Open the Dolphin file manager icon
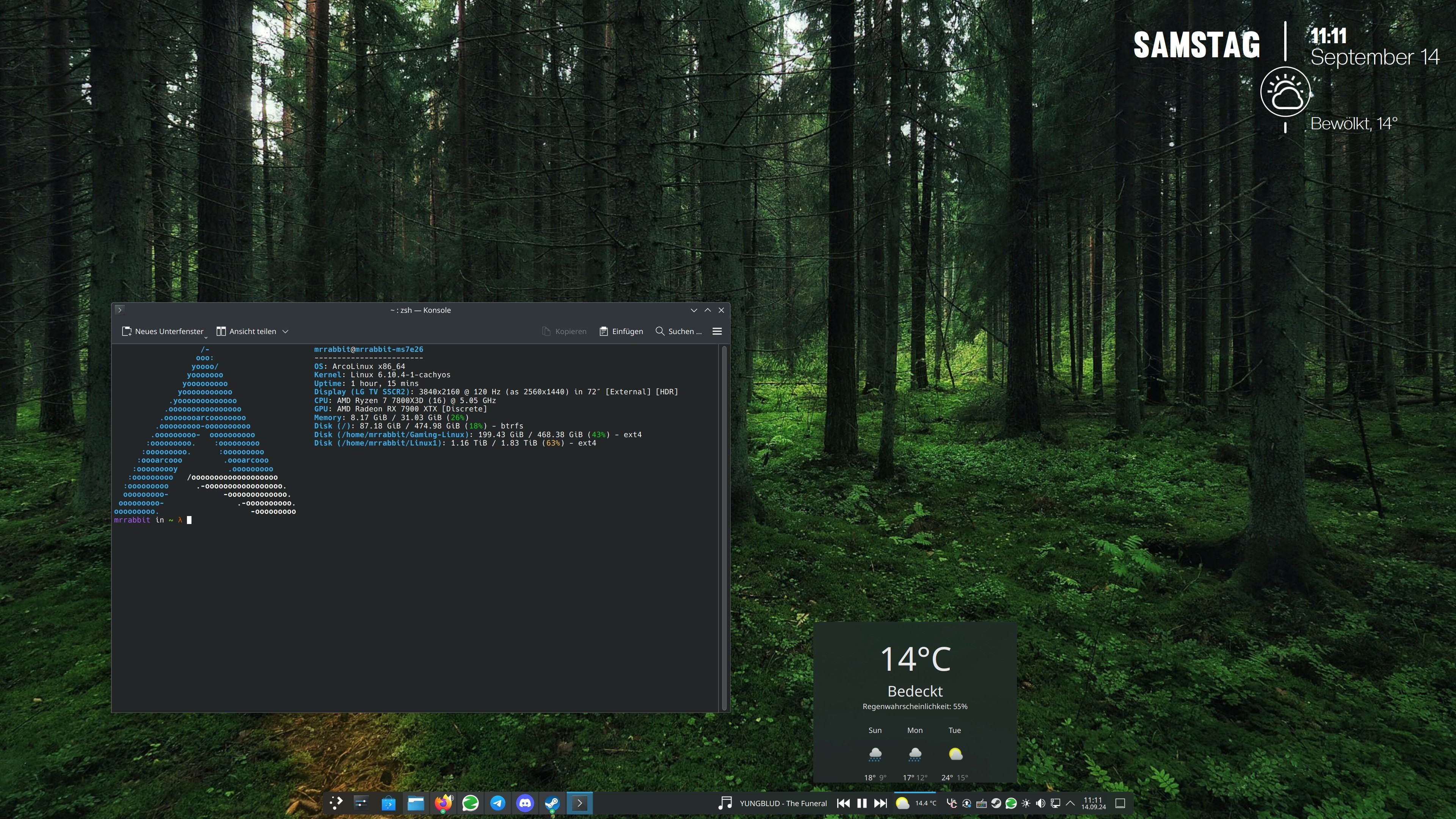This screenshot has height=819, width=1456. pyautogui.click(x=416, y=803)
